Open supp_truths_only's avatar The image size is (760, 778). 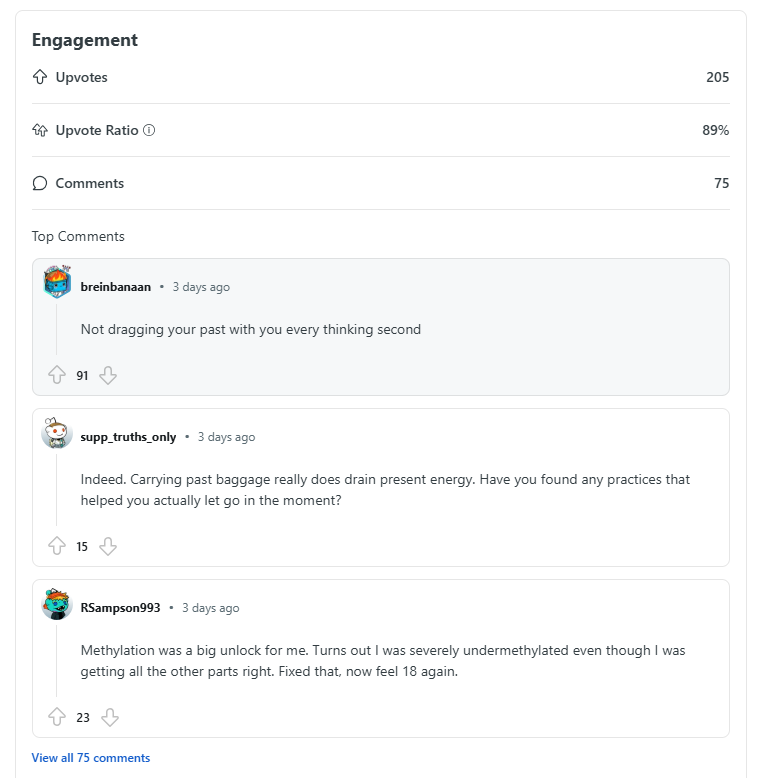point(57,433)
